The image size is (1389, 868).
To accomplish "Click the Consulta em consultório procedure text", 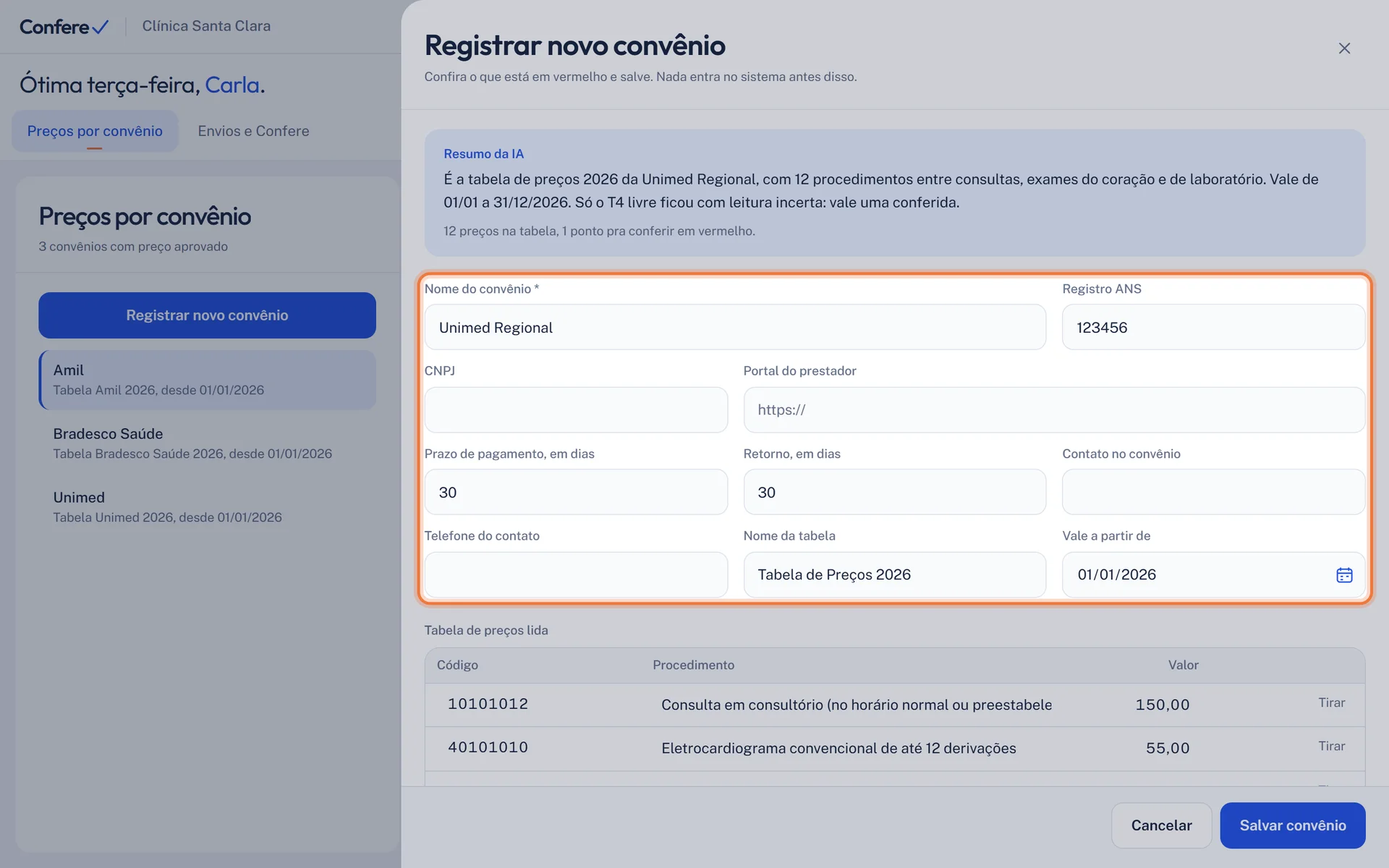I will tap(857, 705).
